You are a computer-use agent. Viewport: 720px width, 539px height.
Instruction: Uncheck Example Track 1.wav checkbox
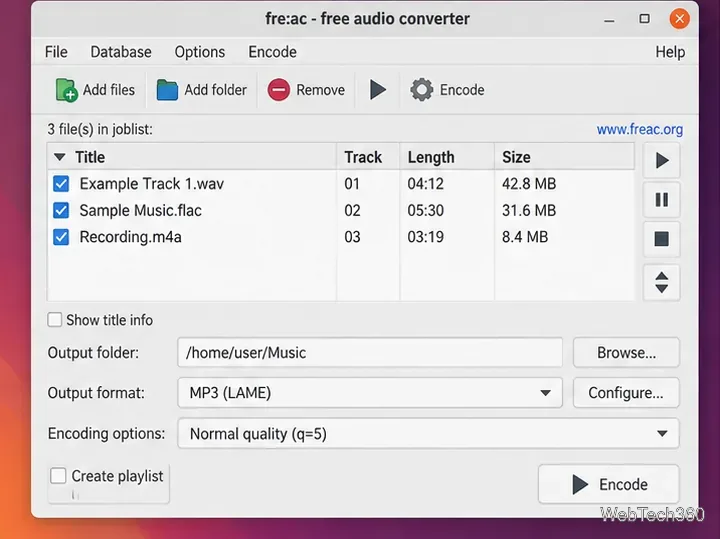[x=61, y=184]
